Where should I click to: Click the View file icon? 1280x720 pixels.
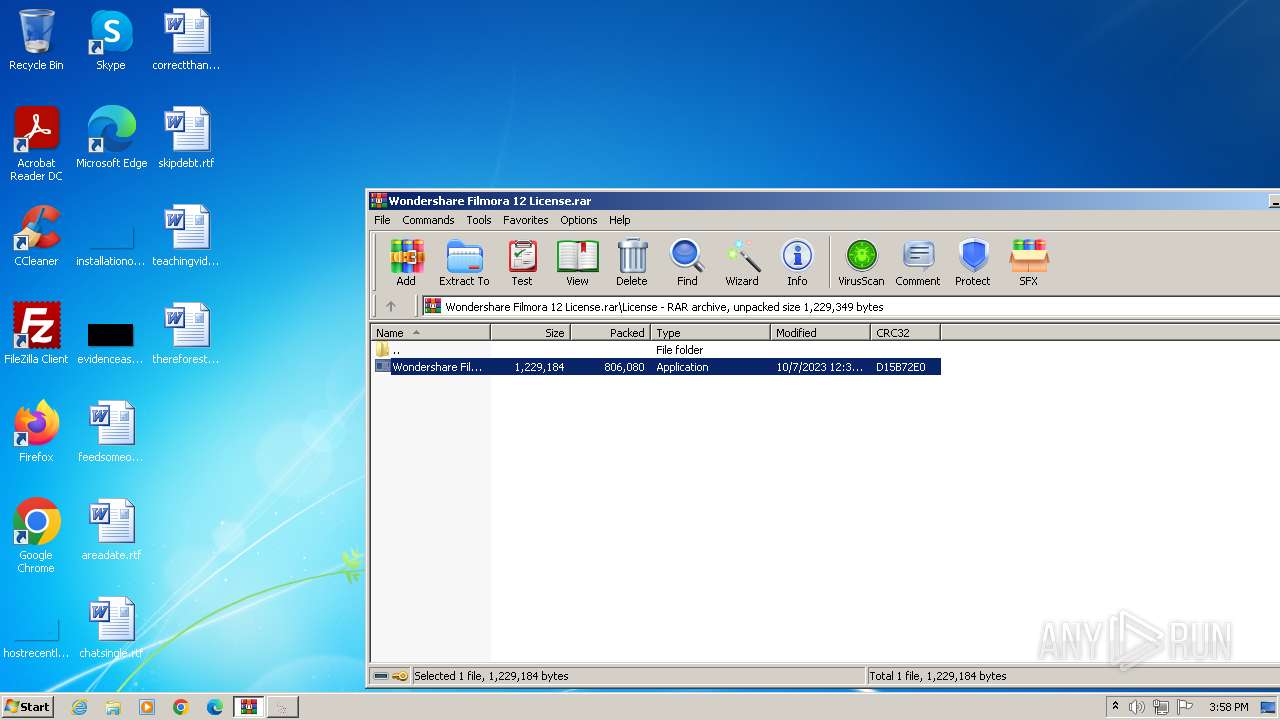click(577, 263)
